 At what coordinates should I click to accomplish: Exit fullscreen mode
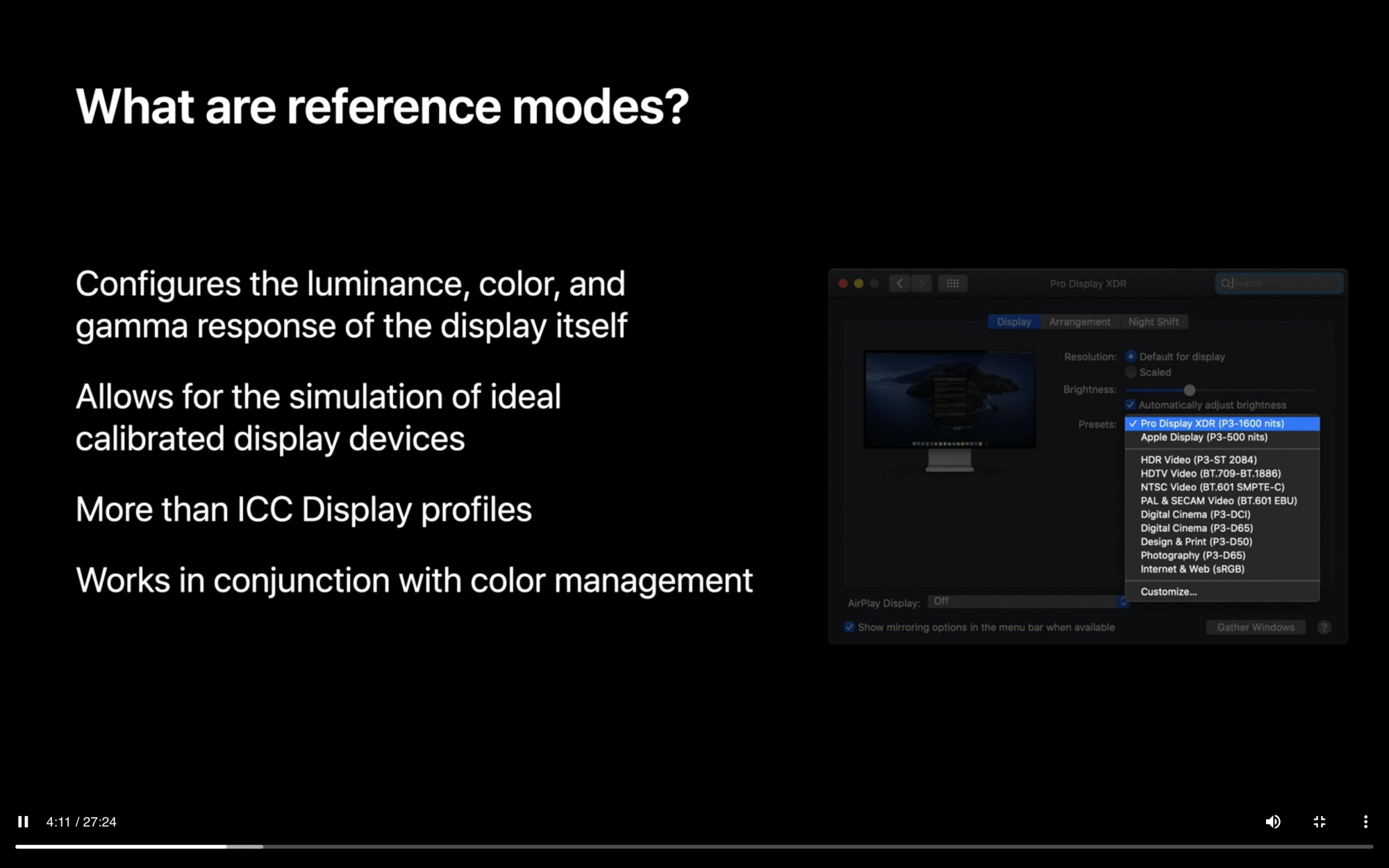[1320, 821]
